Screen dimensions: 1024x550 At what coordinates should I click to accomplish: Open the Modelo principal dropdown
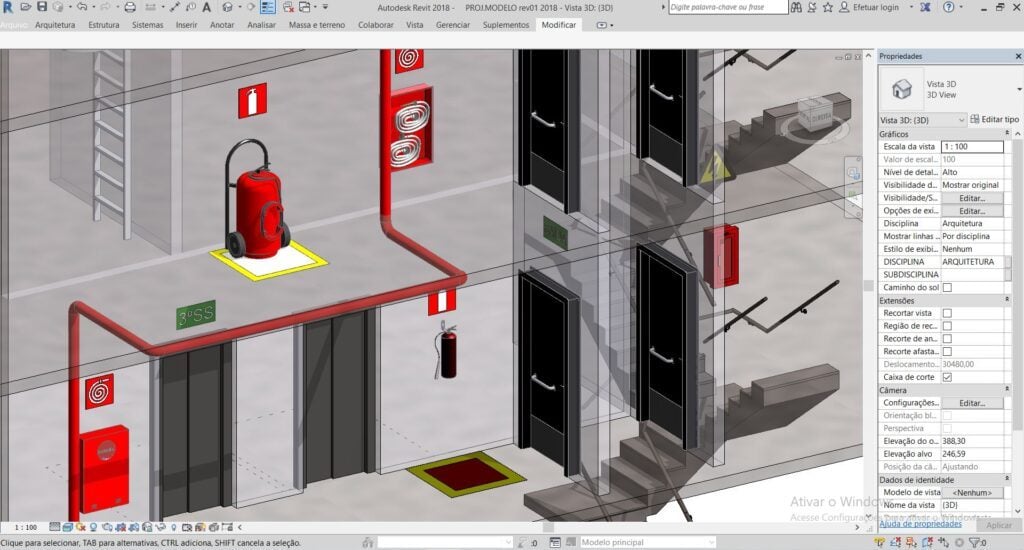click(x=647, y=542)
